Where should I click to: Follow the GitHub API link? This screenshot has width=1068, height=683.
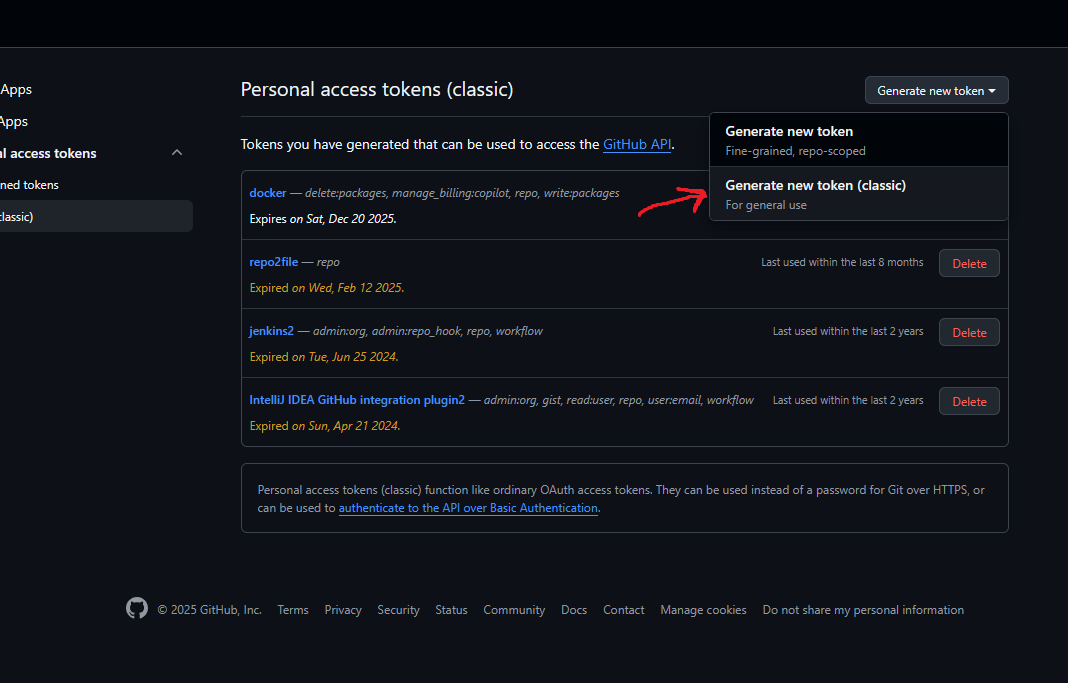(x=636, y=145)
